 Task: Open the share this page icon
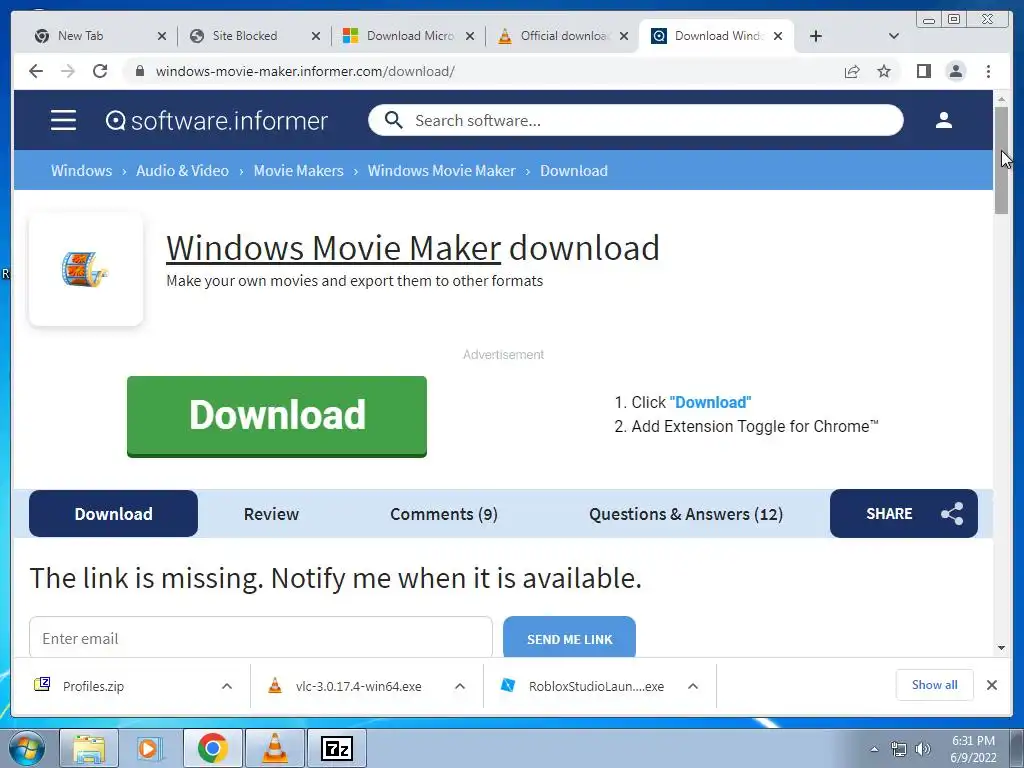click(x=852, y=71)
